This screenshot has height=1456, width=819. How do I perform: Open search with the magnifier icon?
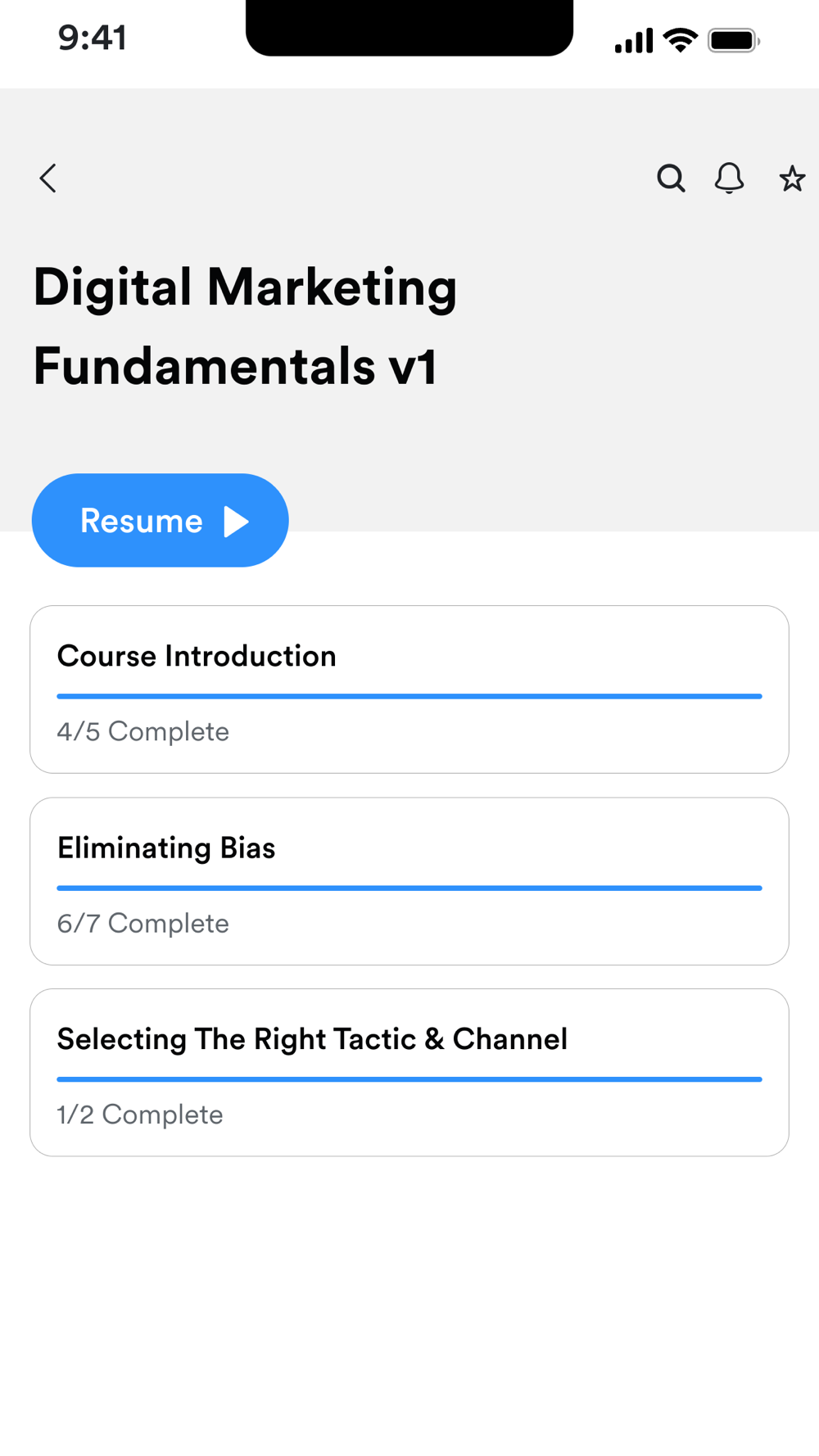click(671, 178)
